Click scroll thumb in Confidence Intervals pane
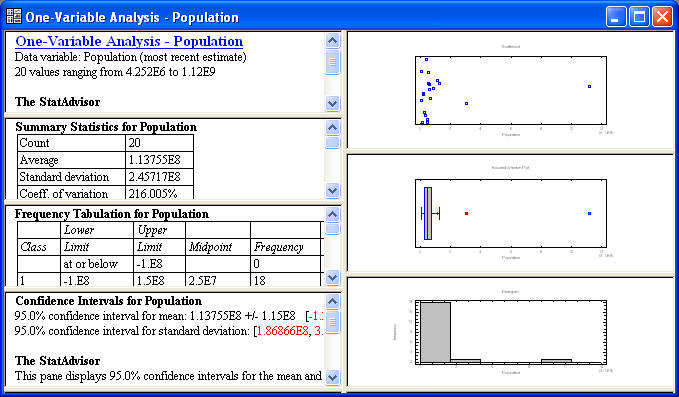 coord(332,322)
